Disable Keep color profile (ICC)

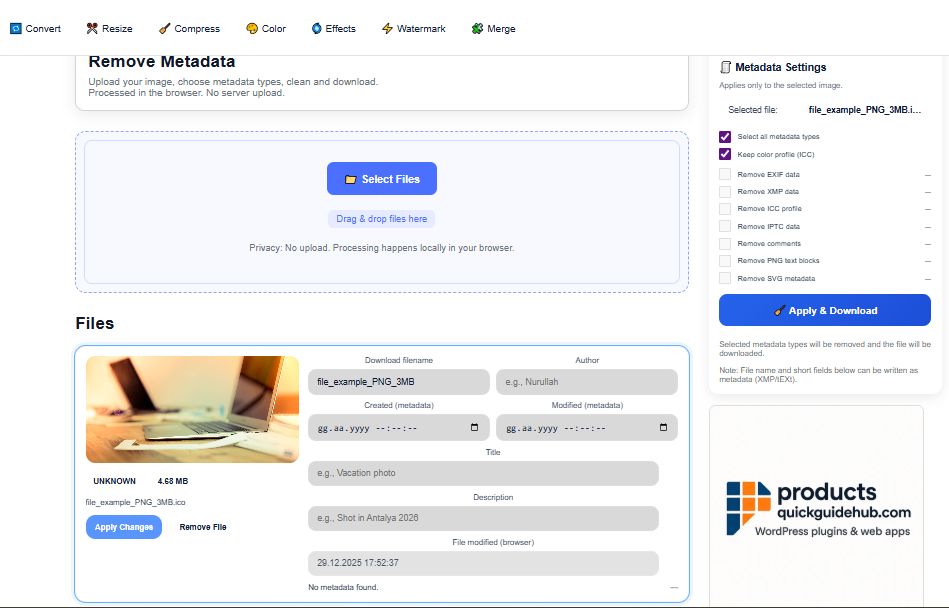tap(725, 154)
